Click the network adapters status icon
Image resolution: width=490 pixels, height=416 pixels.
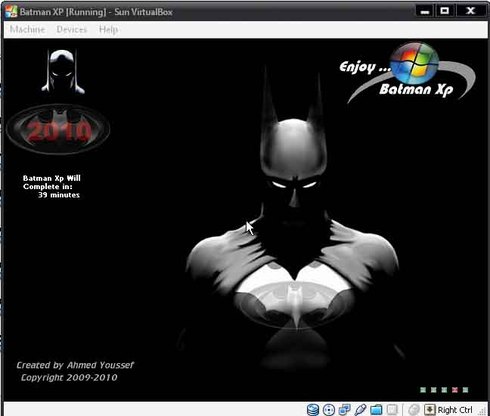344,410
